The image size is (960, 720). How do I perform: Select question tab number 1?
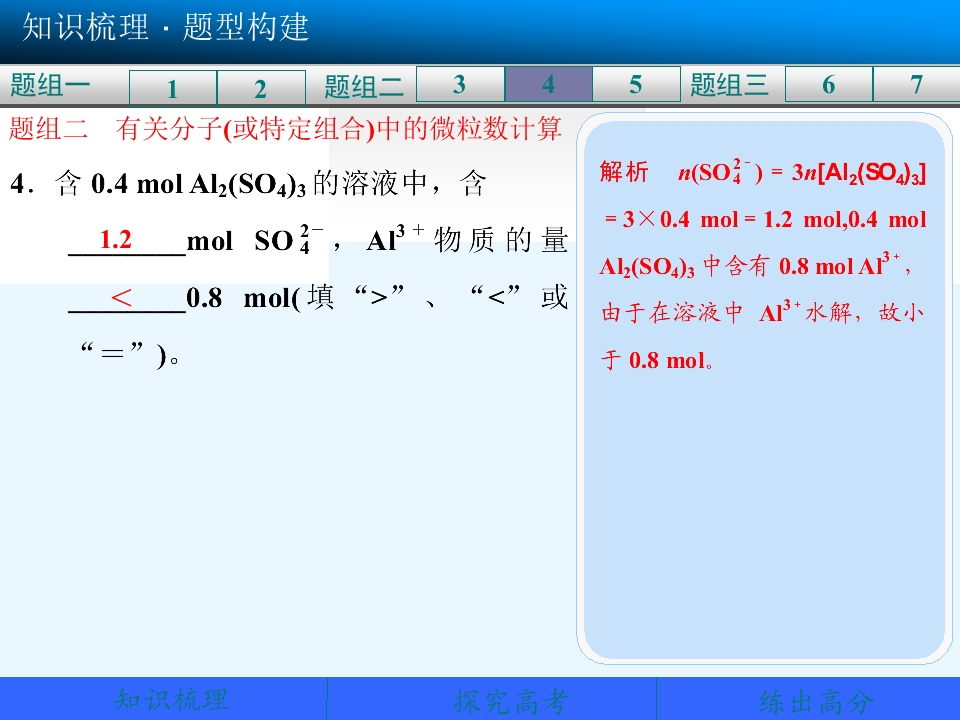[x=173, y=88]
